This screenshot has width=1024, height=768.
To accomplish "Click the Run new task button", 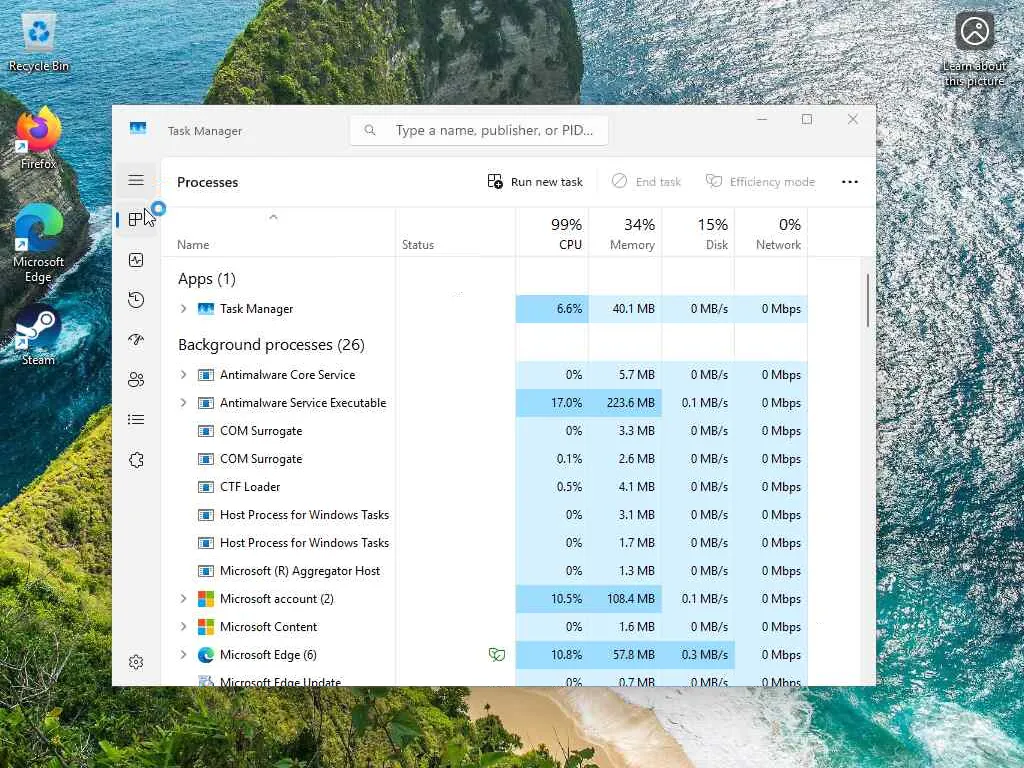I will pos(535,182).
